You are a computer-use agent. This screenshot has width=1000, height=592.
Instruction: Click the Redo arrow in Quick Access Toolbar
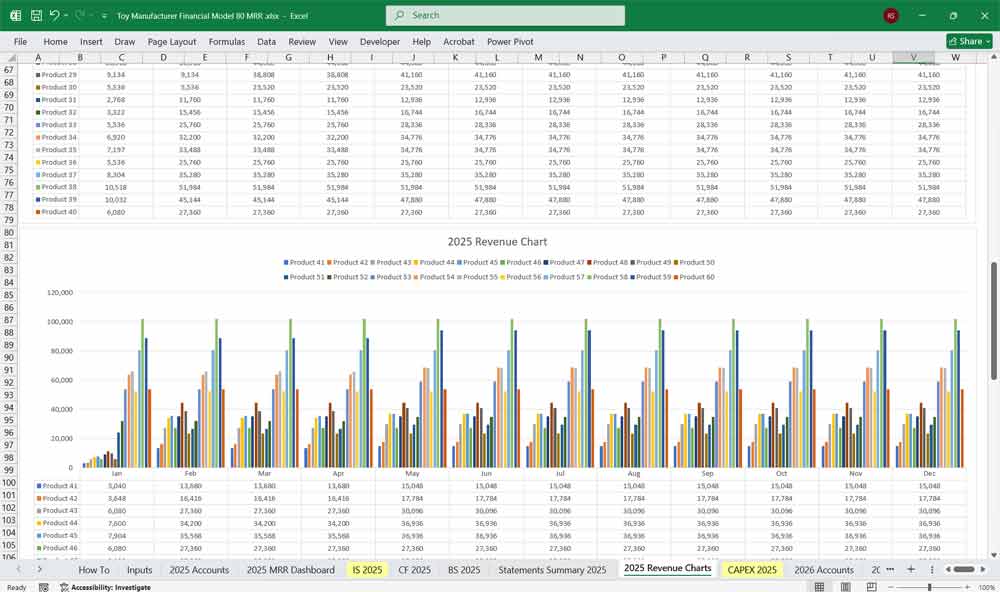[80, 15]
